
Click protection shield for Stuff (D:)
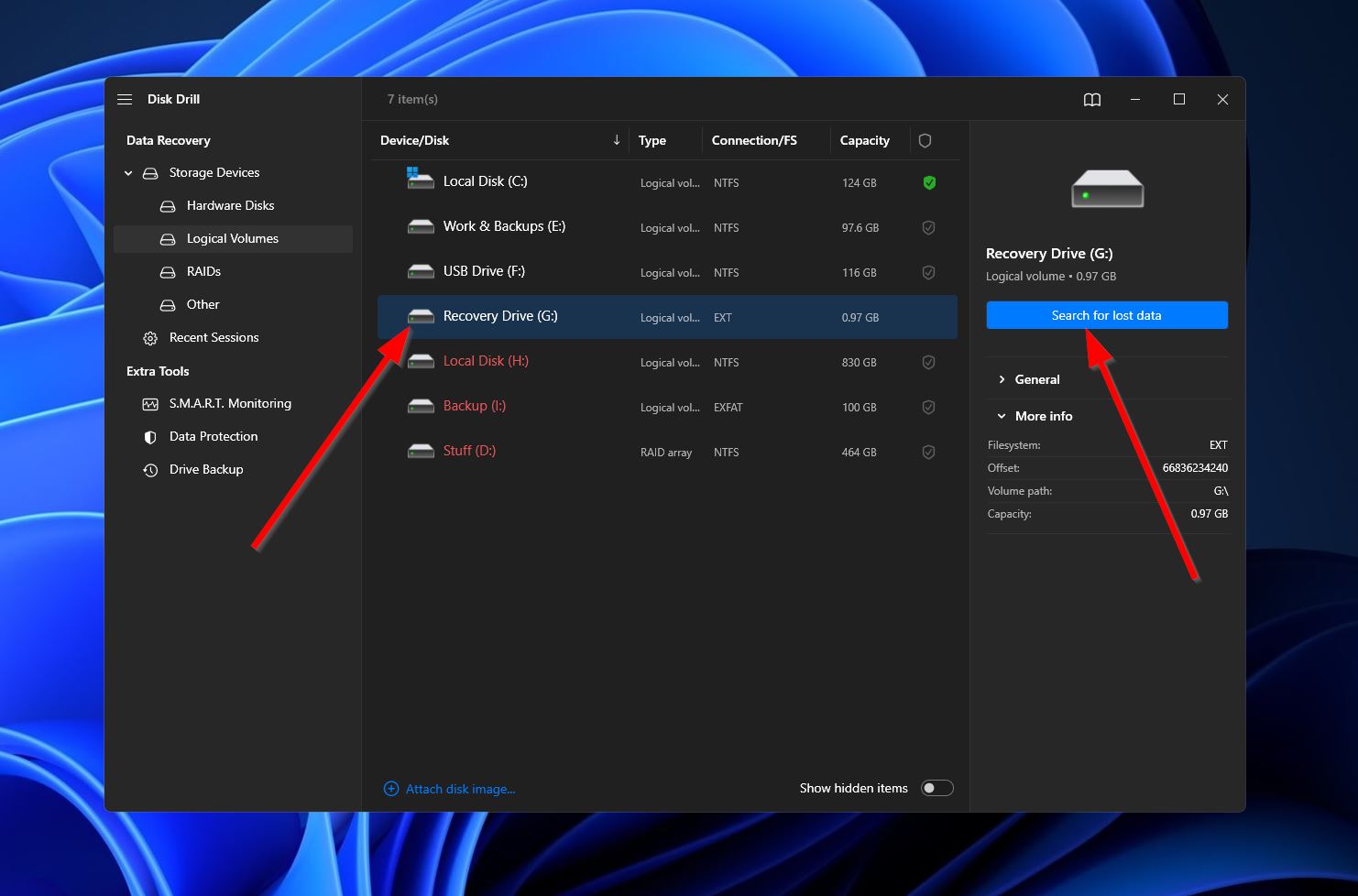[928, 452]
